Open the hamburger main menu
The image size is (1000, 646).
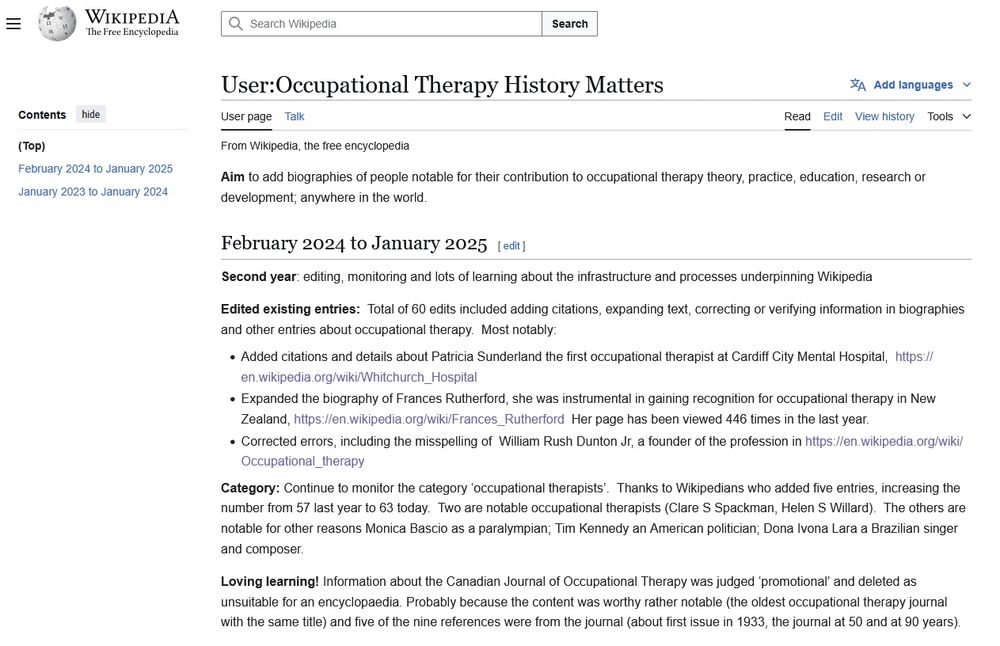pyautogui.click(x=13, y=24)
